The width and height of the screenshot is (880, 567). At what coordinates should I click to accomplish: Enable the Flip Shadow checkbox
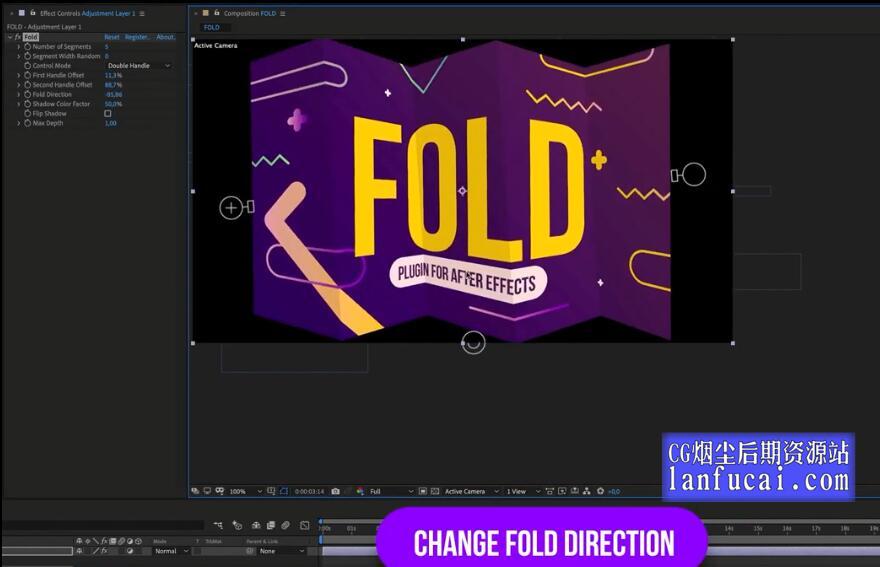(108, 113)
